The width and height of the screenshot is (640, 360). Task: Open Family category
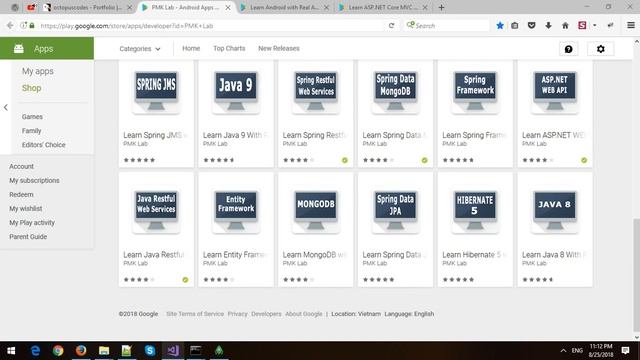click(31, 131)
